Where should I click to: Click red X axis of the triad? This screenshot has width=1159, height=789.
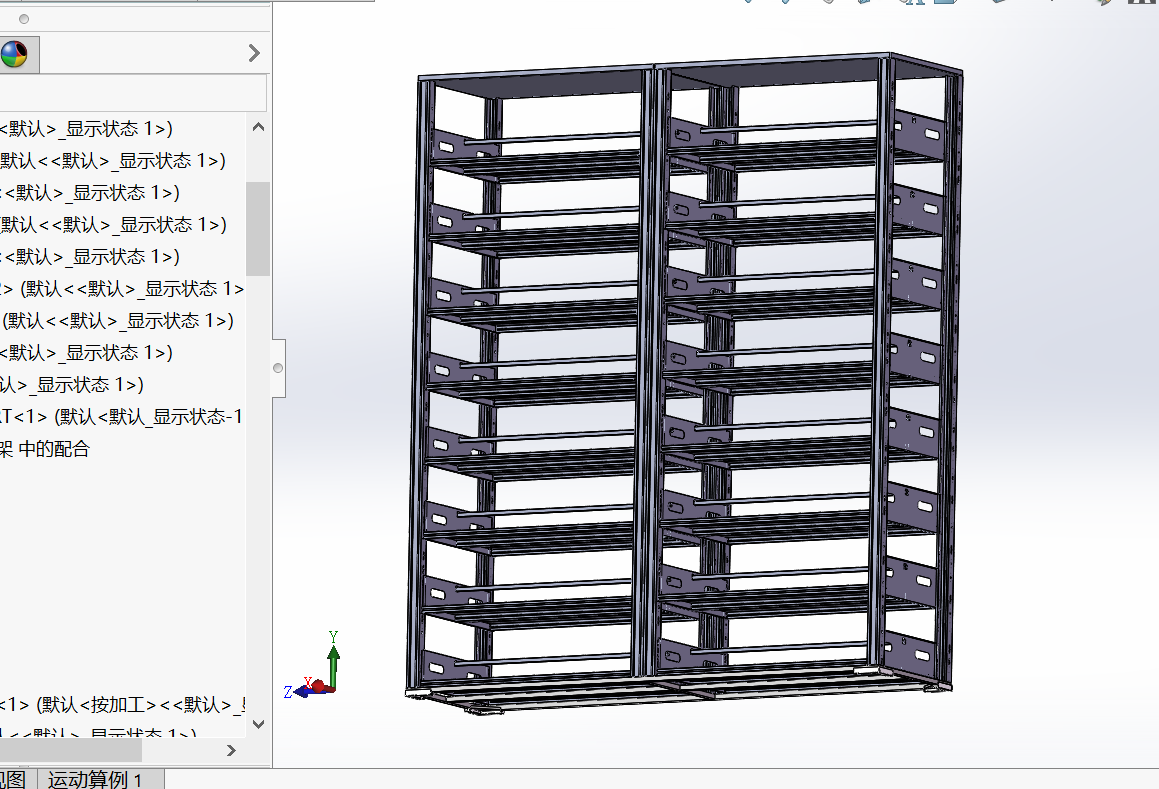[x=319, y=687]
